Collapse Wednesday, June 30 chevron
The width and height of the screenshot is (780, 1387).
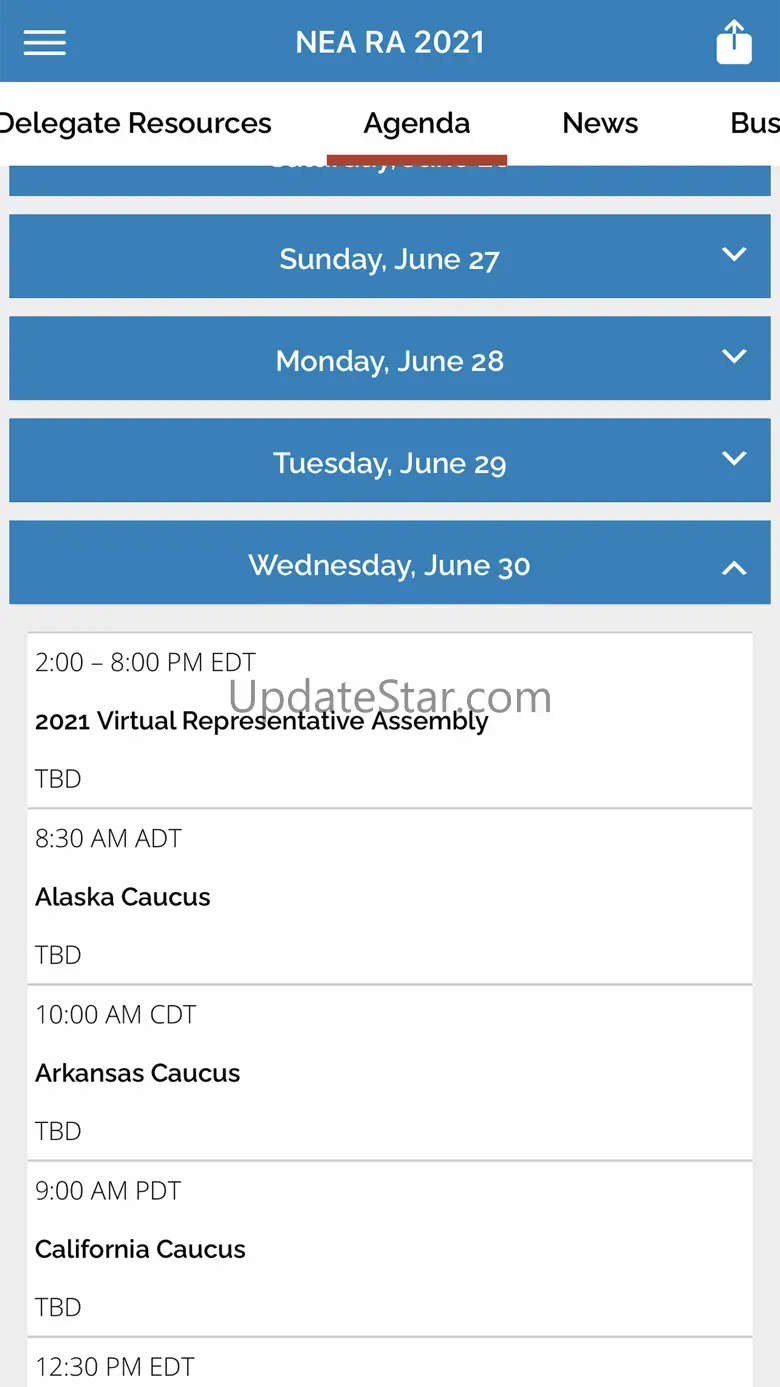734,568
